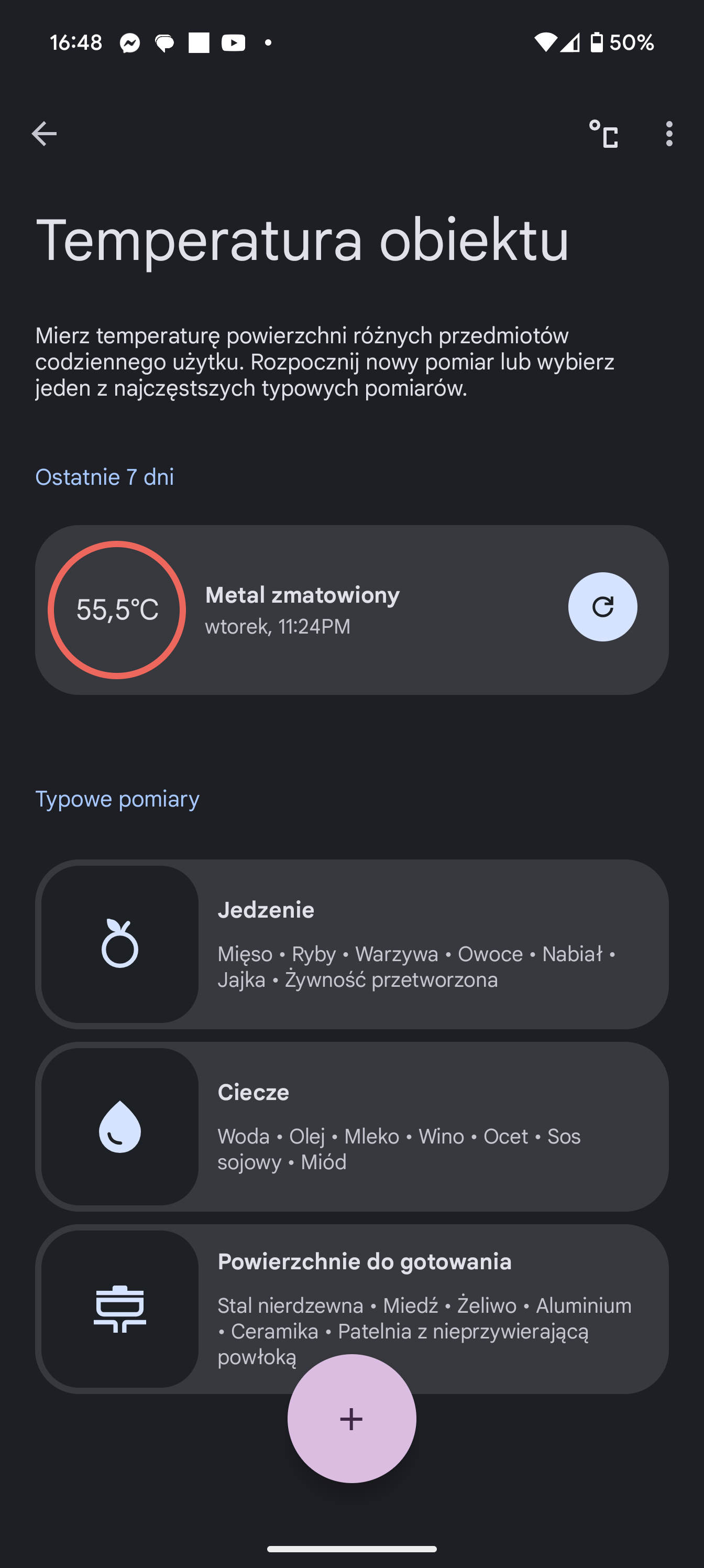704x1568 pixels.
Task: Tap the 55,5°C temperature ring
Action: (x=117, y=609)
